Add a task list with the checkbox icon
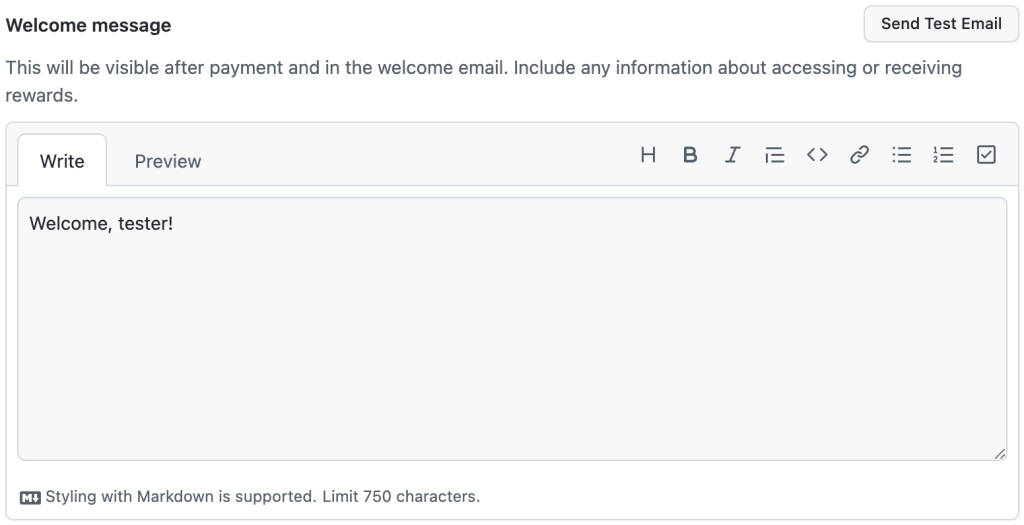The height and width of the screenshot is (525, 1024). (986, 155)
